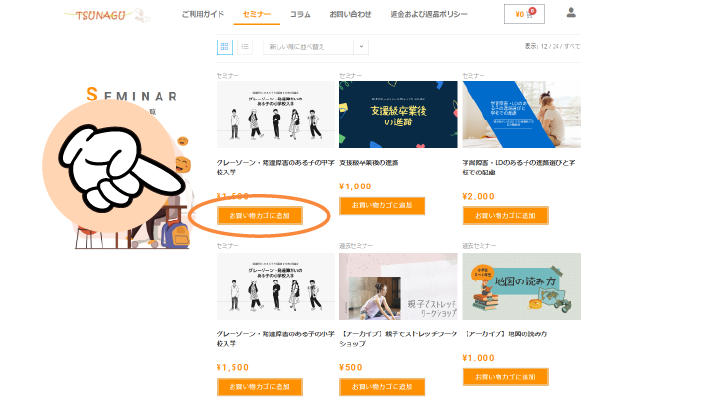Add the circled ¥1,500 seminar to cart
701x401 pixels.
coord(260,215)
